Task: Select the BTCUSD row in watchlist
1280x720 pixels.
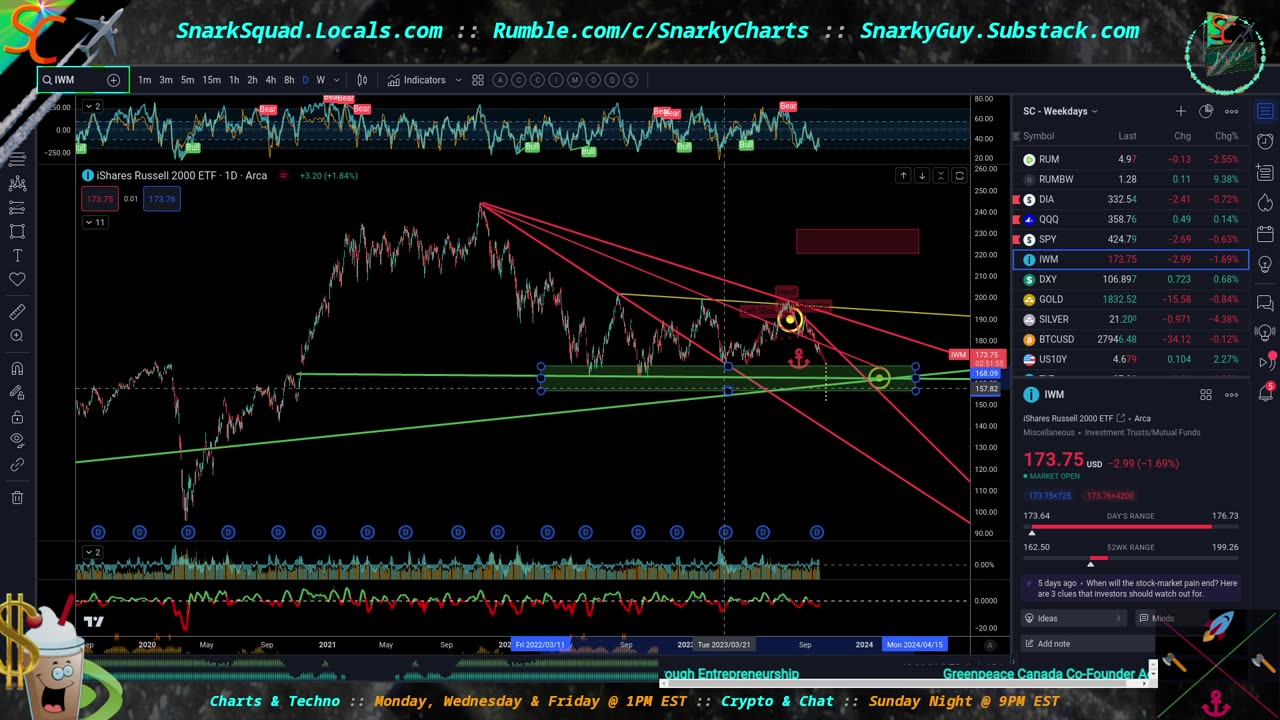Action: (1131, 339)
